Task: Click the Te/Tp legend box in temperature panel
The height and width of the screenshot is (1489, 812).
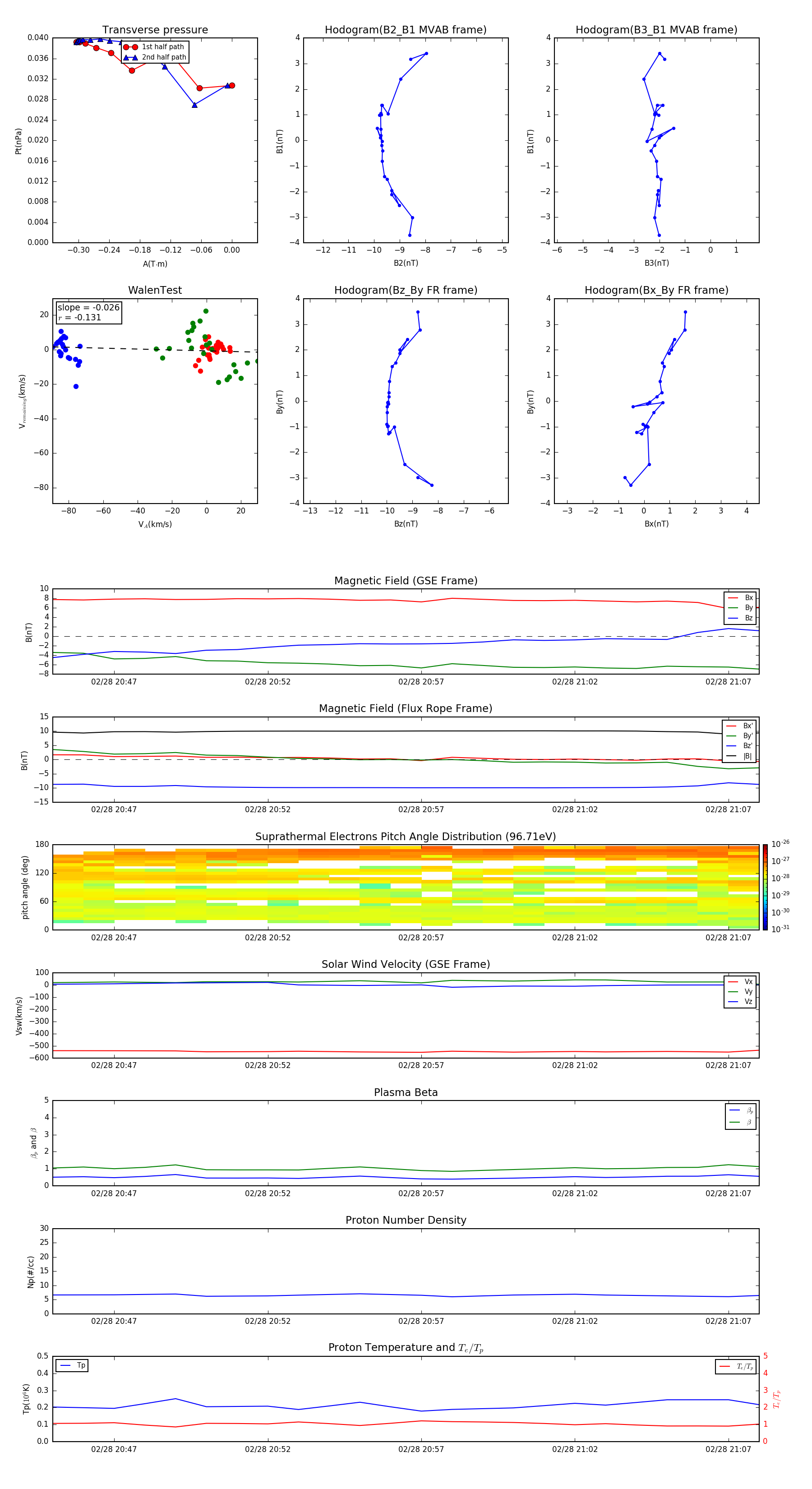Action: (x=736, y=1366)
